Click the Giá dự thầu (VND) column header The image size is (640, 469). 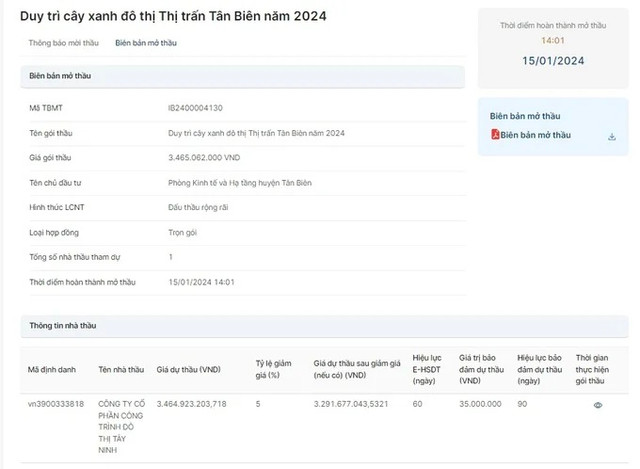[191, 368]
